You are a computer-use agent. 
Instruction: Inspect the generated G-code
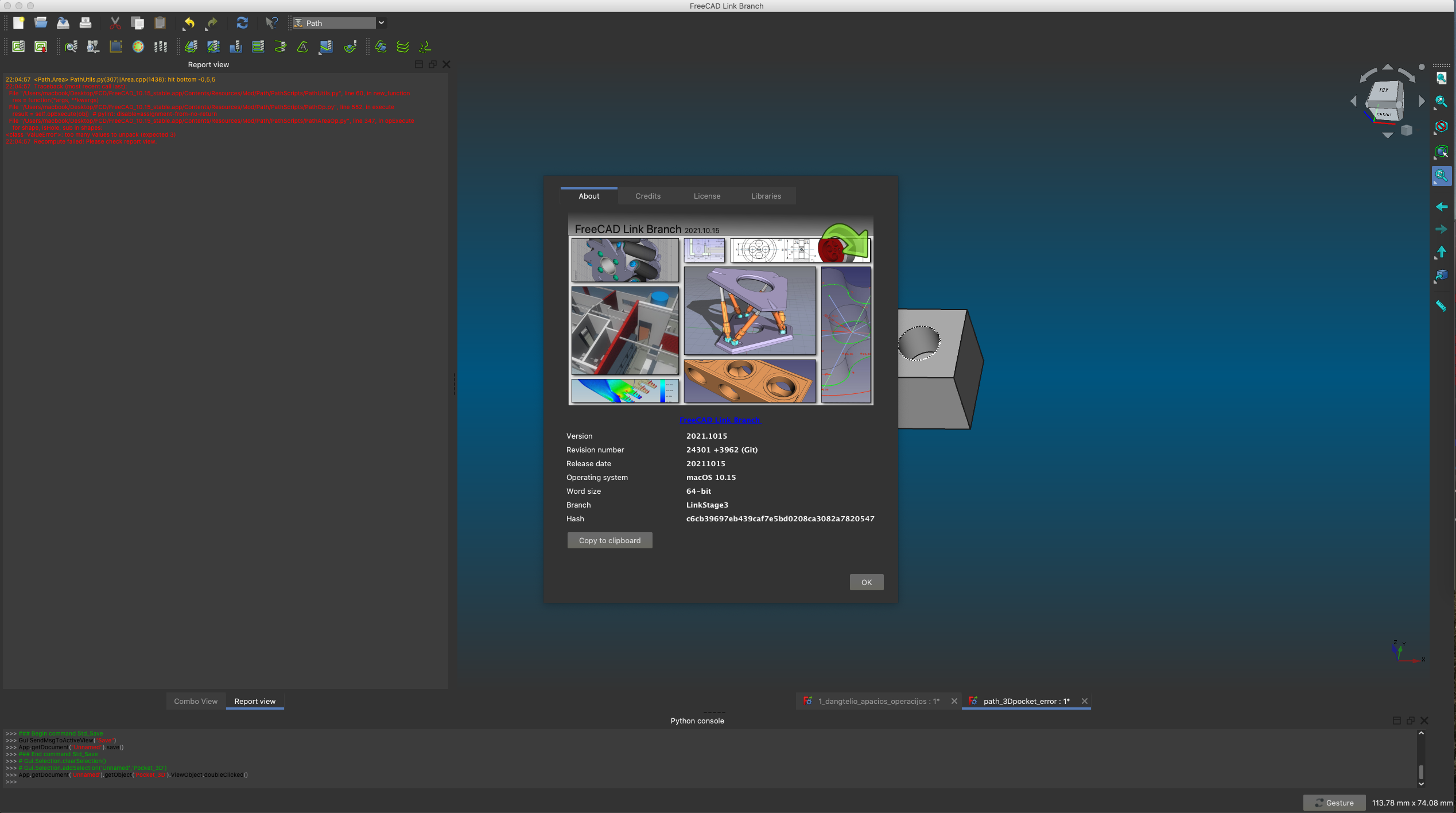(71, 47)
